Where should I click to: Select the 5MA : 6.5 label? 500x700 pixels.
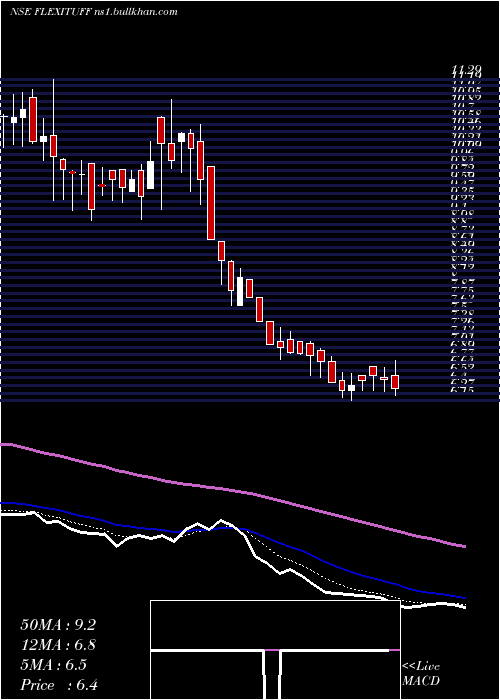pos(53,665)
